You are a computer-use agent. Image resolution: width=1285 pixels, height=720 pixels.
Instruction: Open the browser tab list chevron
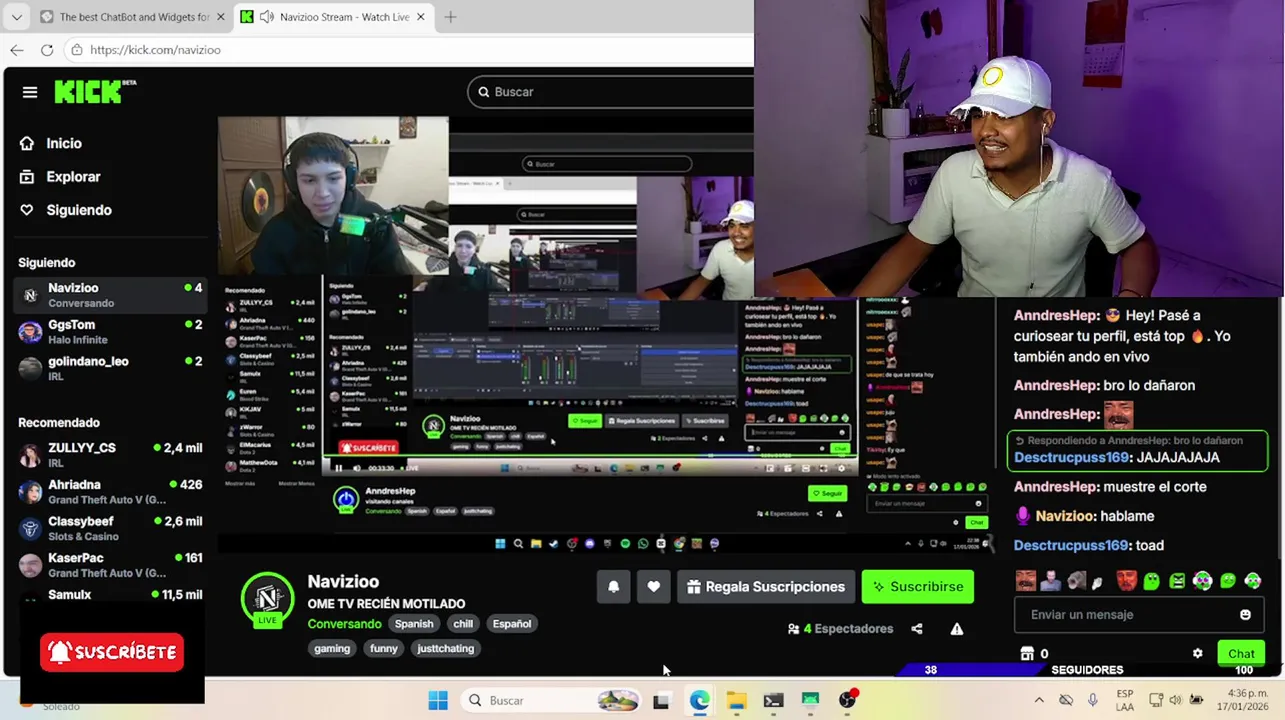16,17
